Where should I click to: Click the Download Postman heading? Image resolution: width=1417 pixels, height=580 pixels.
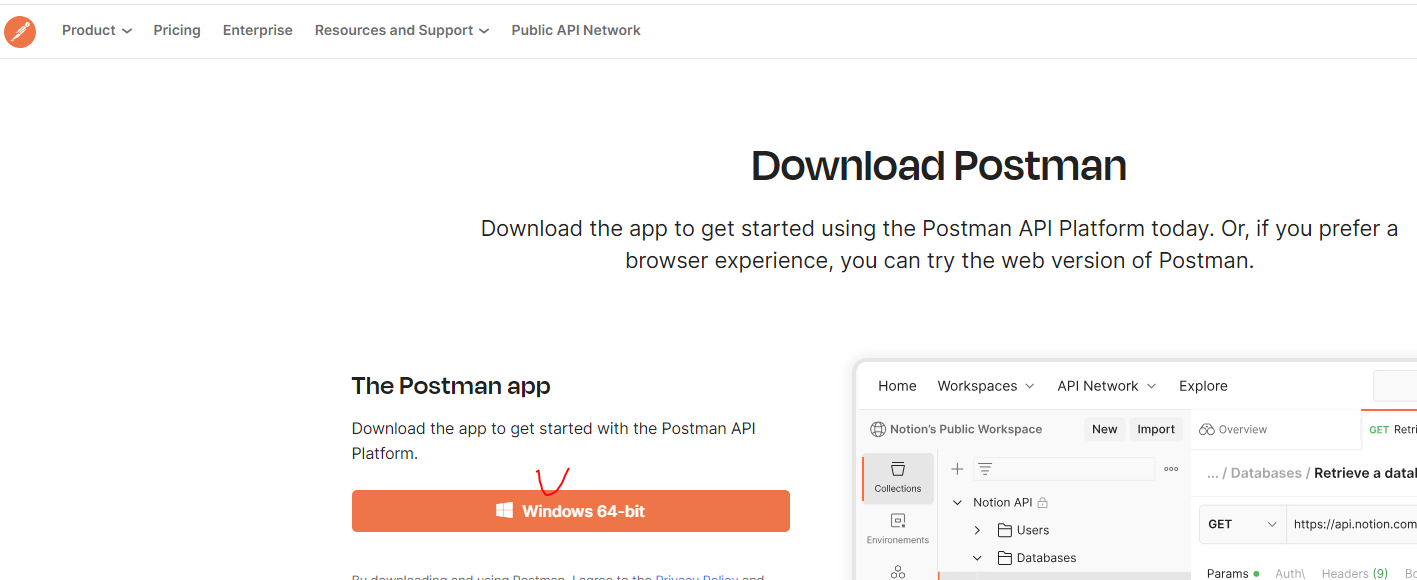(939, 166)
